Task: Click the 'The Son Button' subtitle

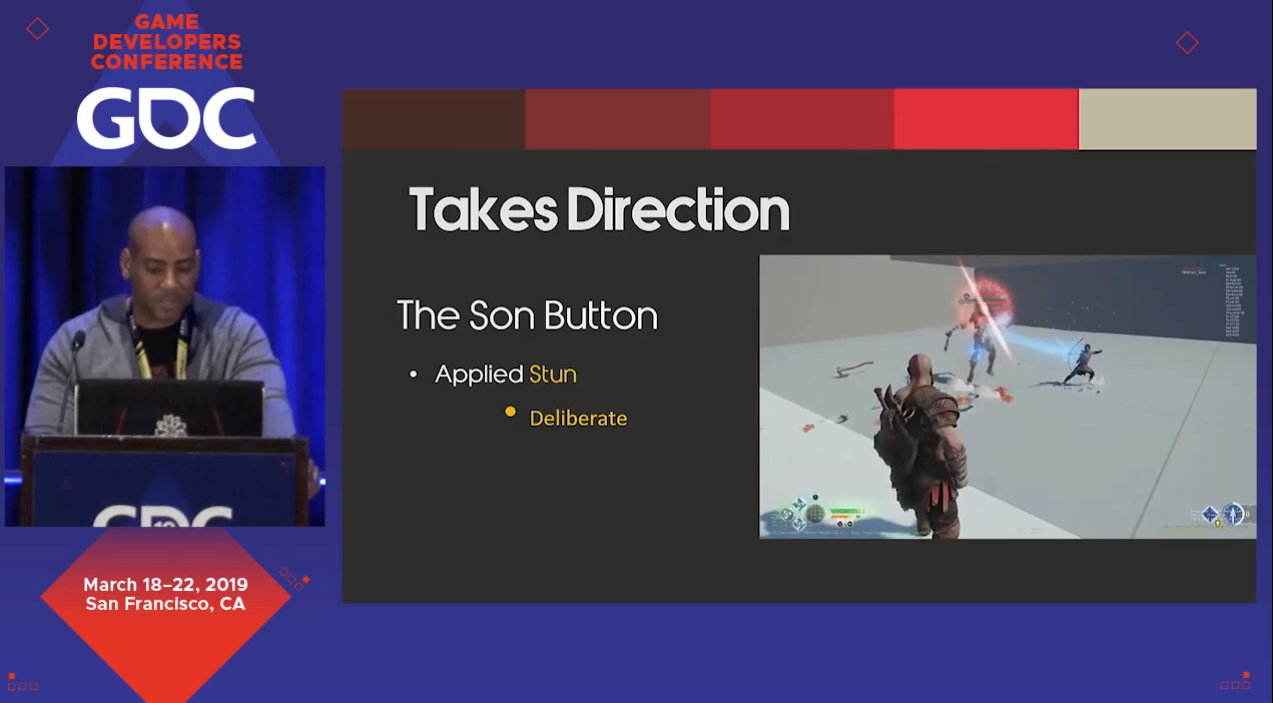Action: coord(527,316)
